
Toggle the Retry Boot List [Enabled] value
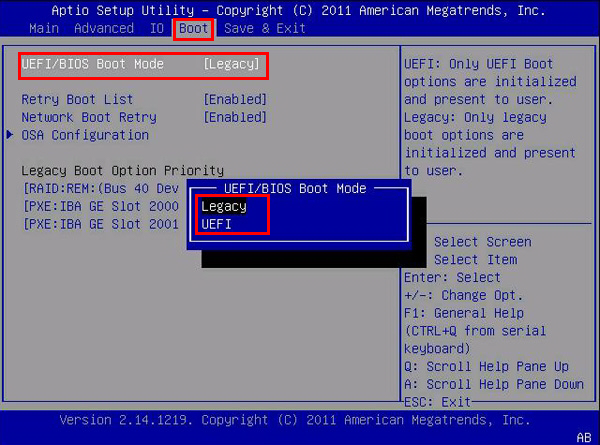(x=235, y=100)
